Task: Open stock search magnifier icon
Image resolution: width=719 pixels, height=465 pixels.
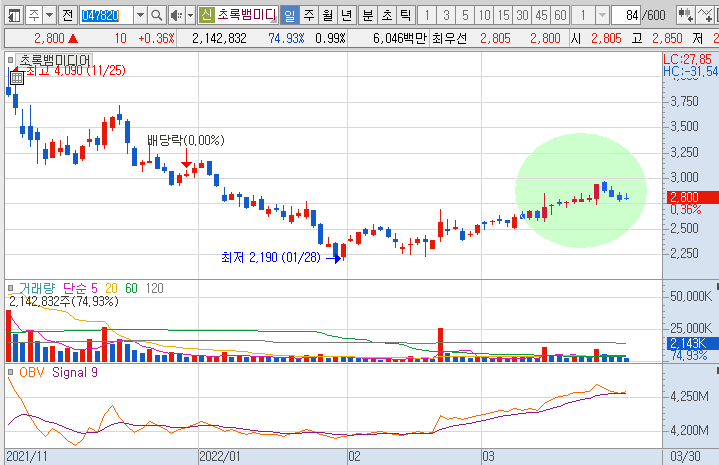Action: [157, 16]
